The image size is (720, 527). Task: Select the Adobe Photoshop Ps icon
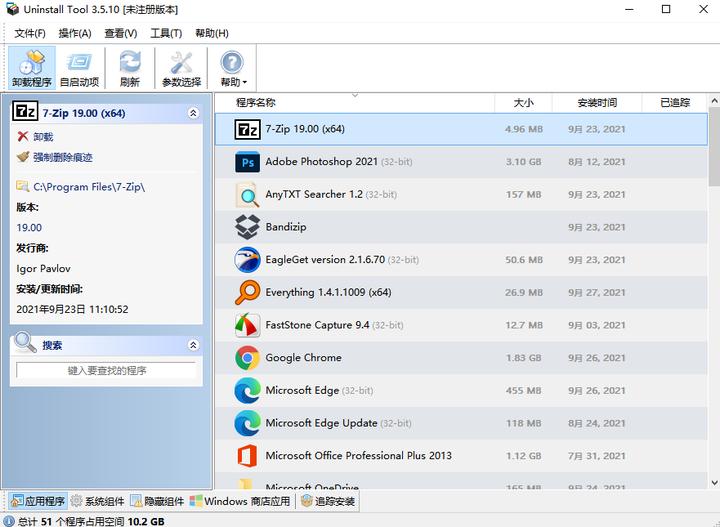coord(247,162)
